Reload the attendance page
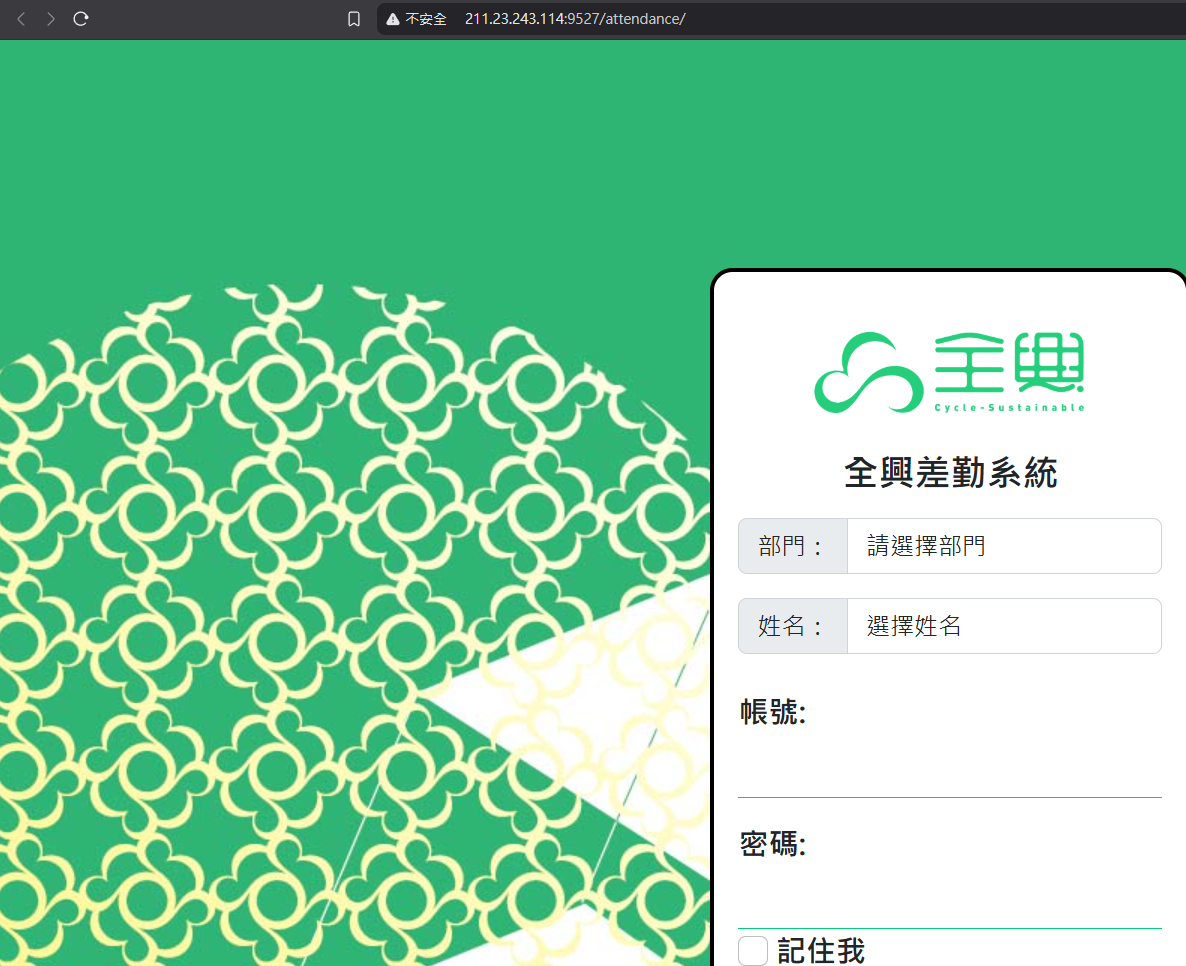The height and width of the screenshot is (966, 1186). point(81,19)
